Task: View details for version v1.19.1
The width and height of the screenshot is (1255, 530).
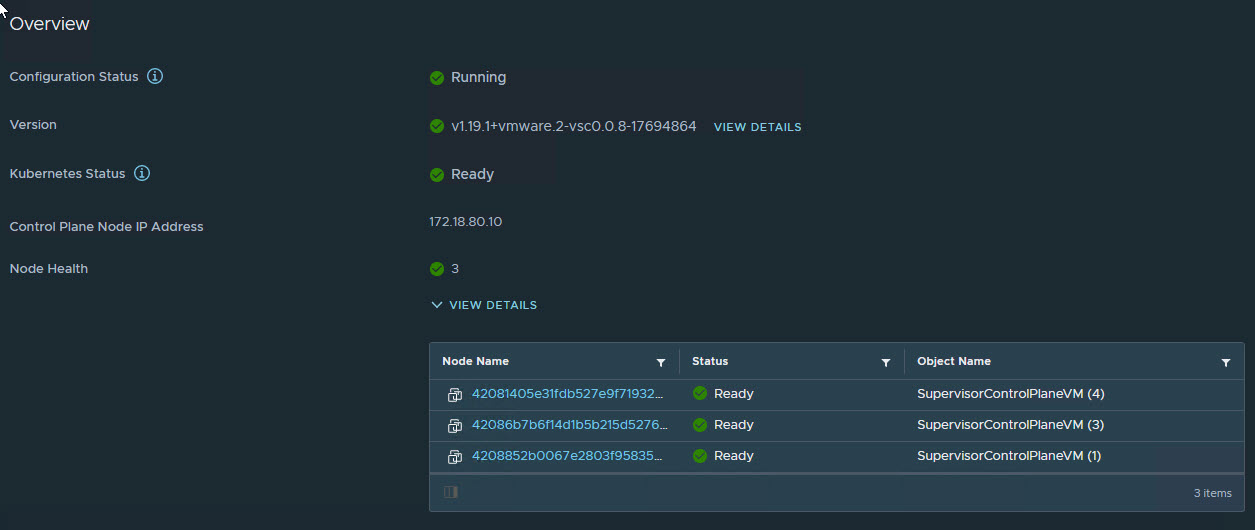Action: tap(757, 127)
